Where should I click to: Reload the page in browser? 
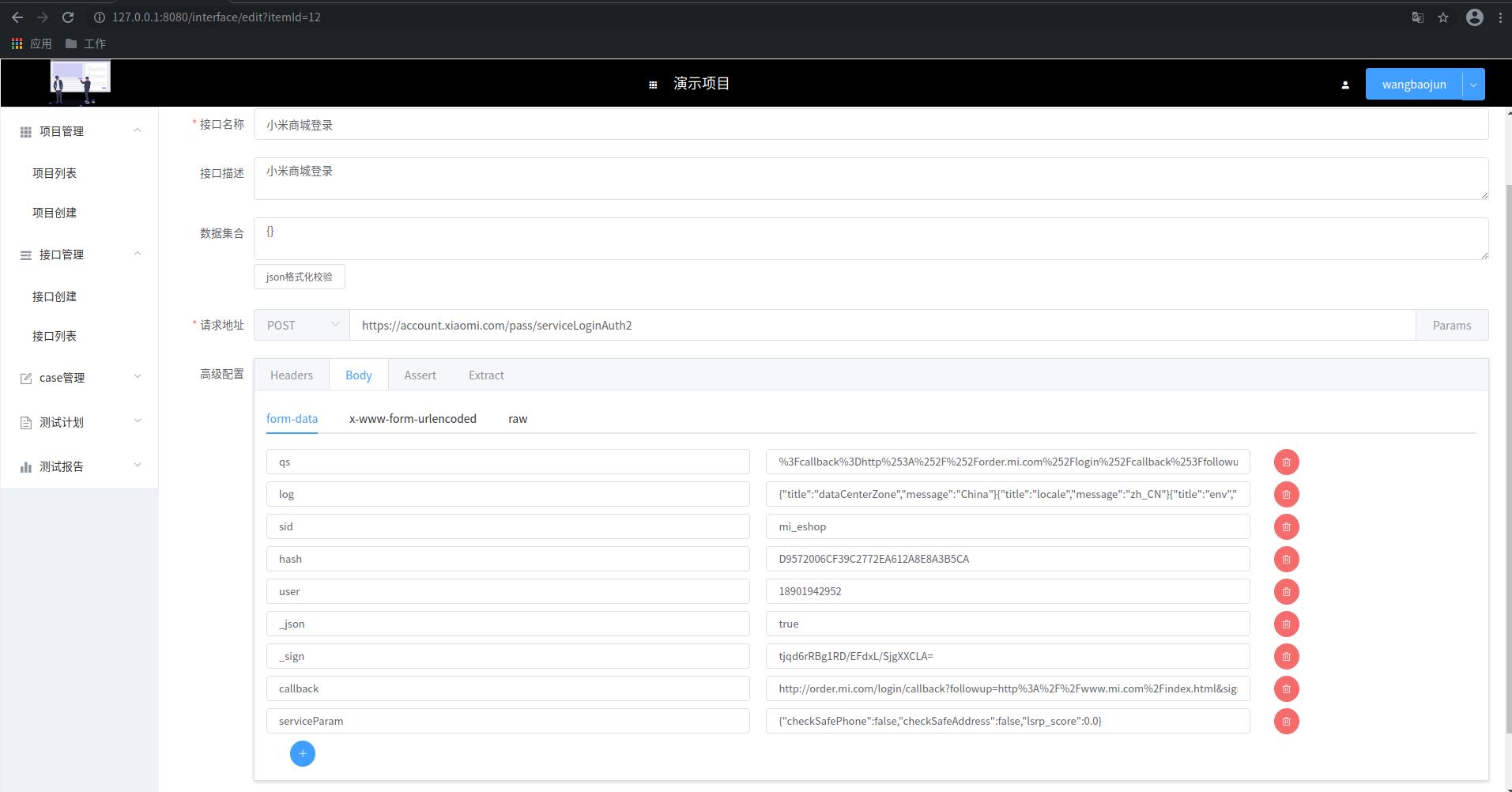(68, 17)
